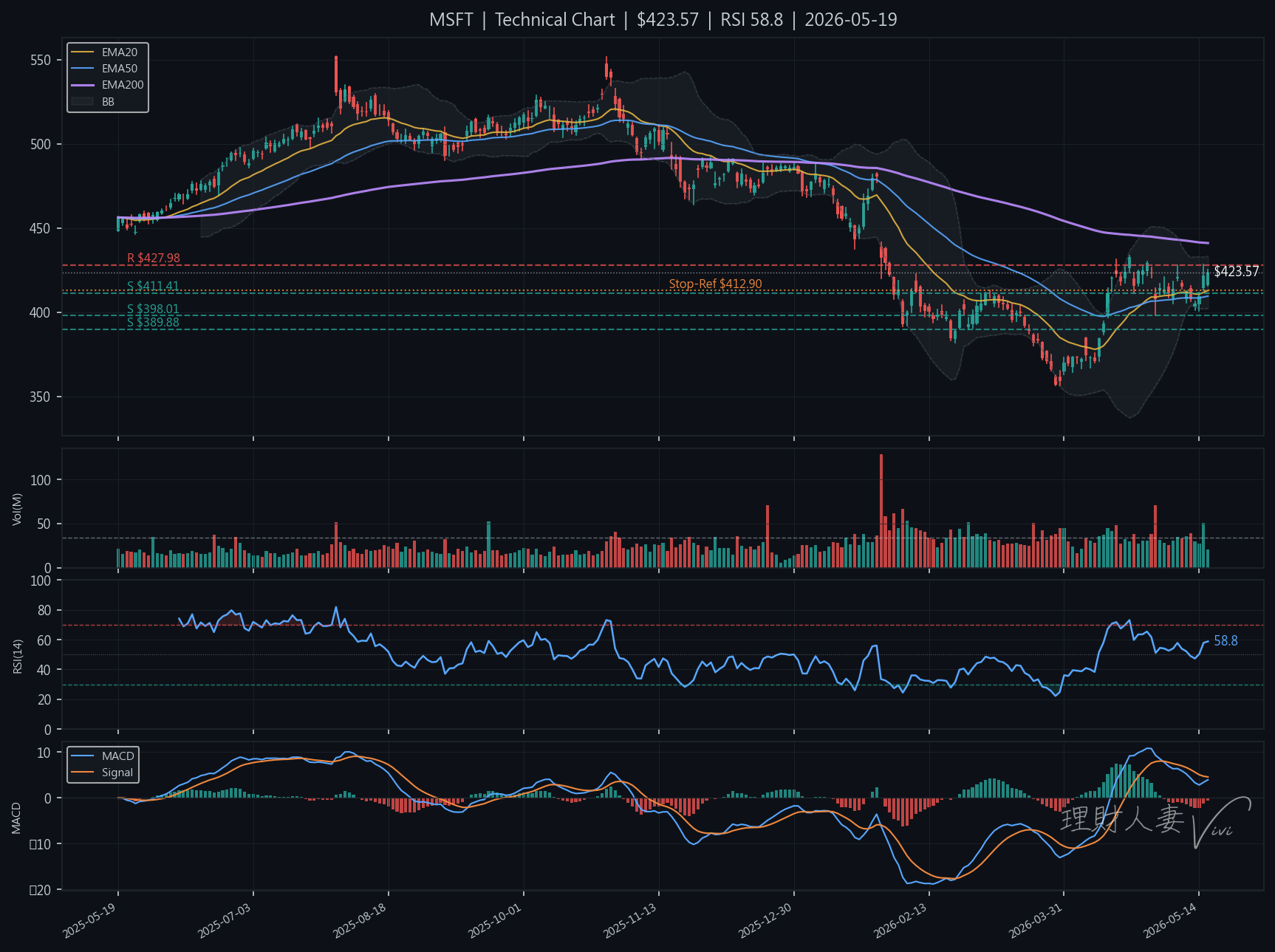Click the 100 tick on the volume axis

coord(41,481)
